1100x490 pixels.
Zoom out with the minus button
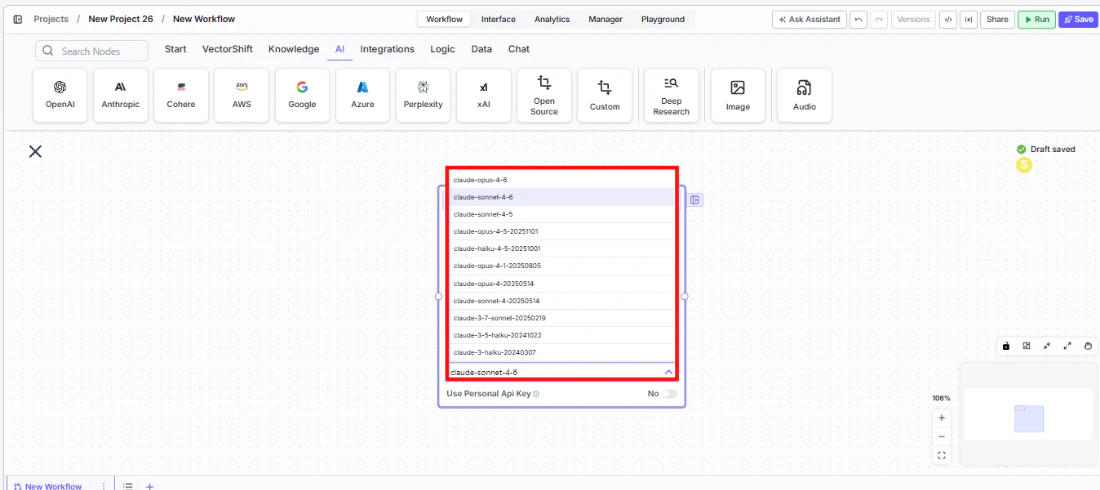click(x=941, y=437)
